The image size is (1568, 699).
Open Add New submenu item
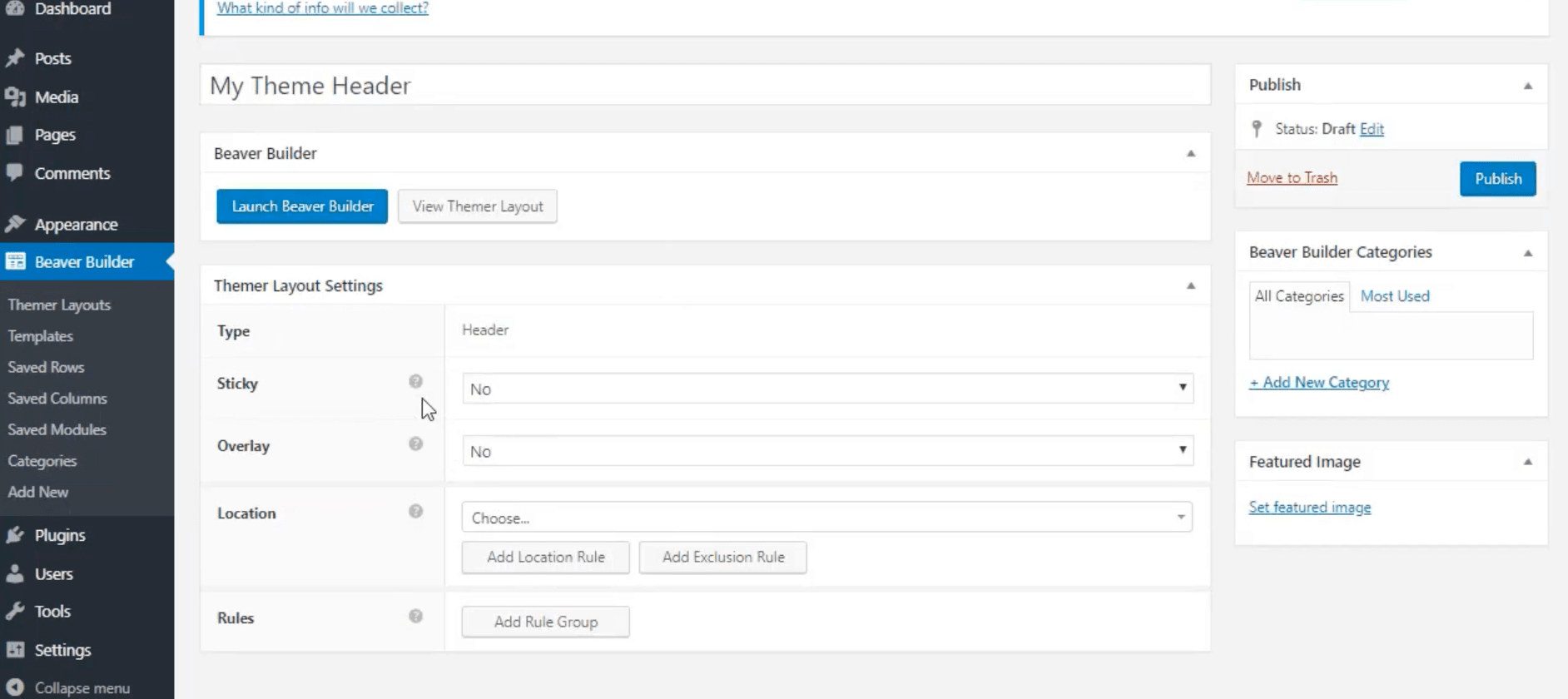(x=38, y=492)
